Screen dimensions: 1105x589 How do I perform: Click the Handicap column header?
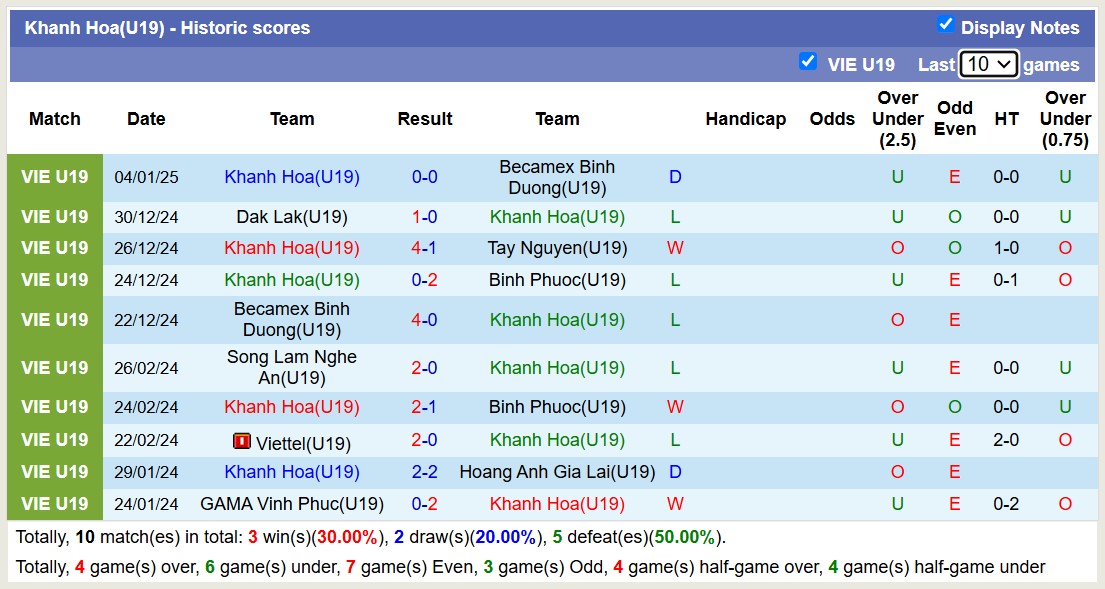[x=745, y=119]
